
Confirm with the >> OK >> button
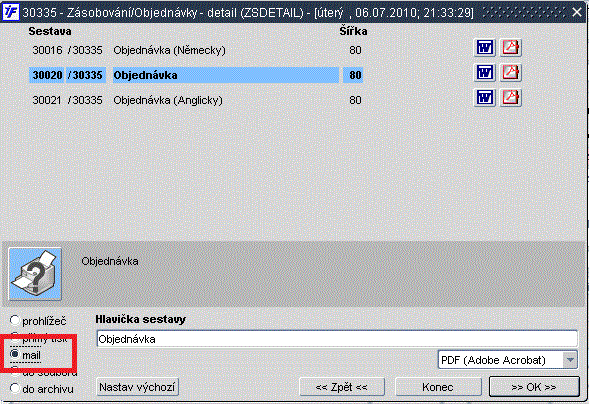click(534, 387)
